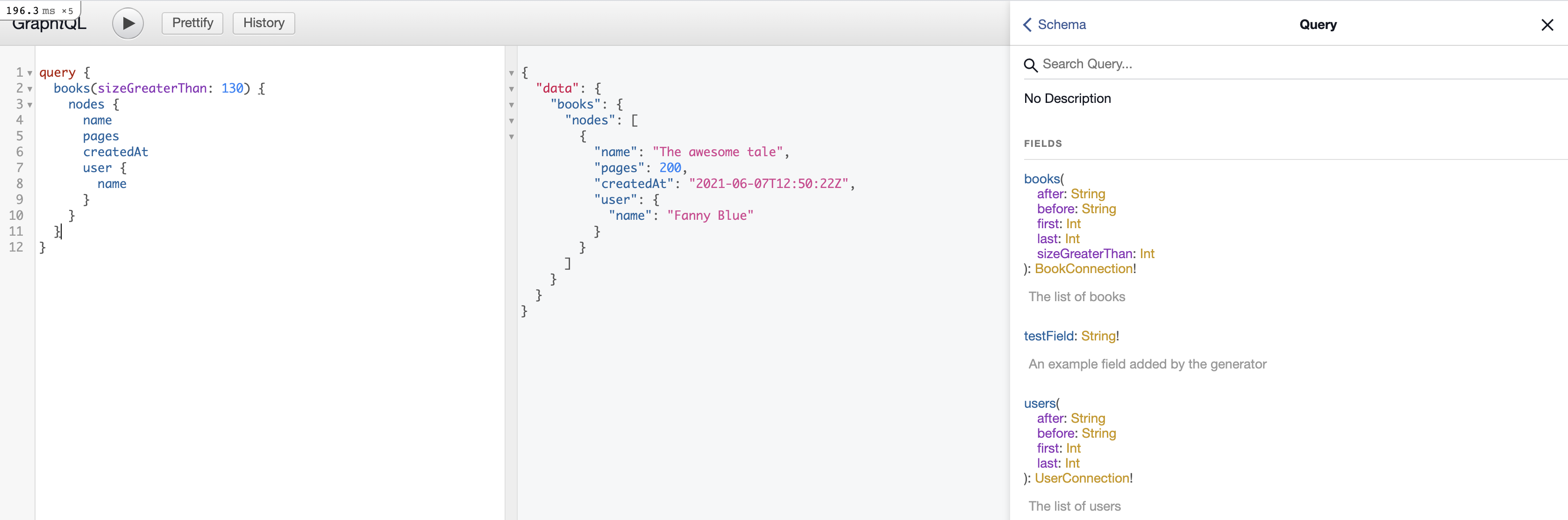The width and height of the screenshot is (1568, 520).
Task: Open the books field documentation
Action: click(1041, 179)
